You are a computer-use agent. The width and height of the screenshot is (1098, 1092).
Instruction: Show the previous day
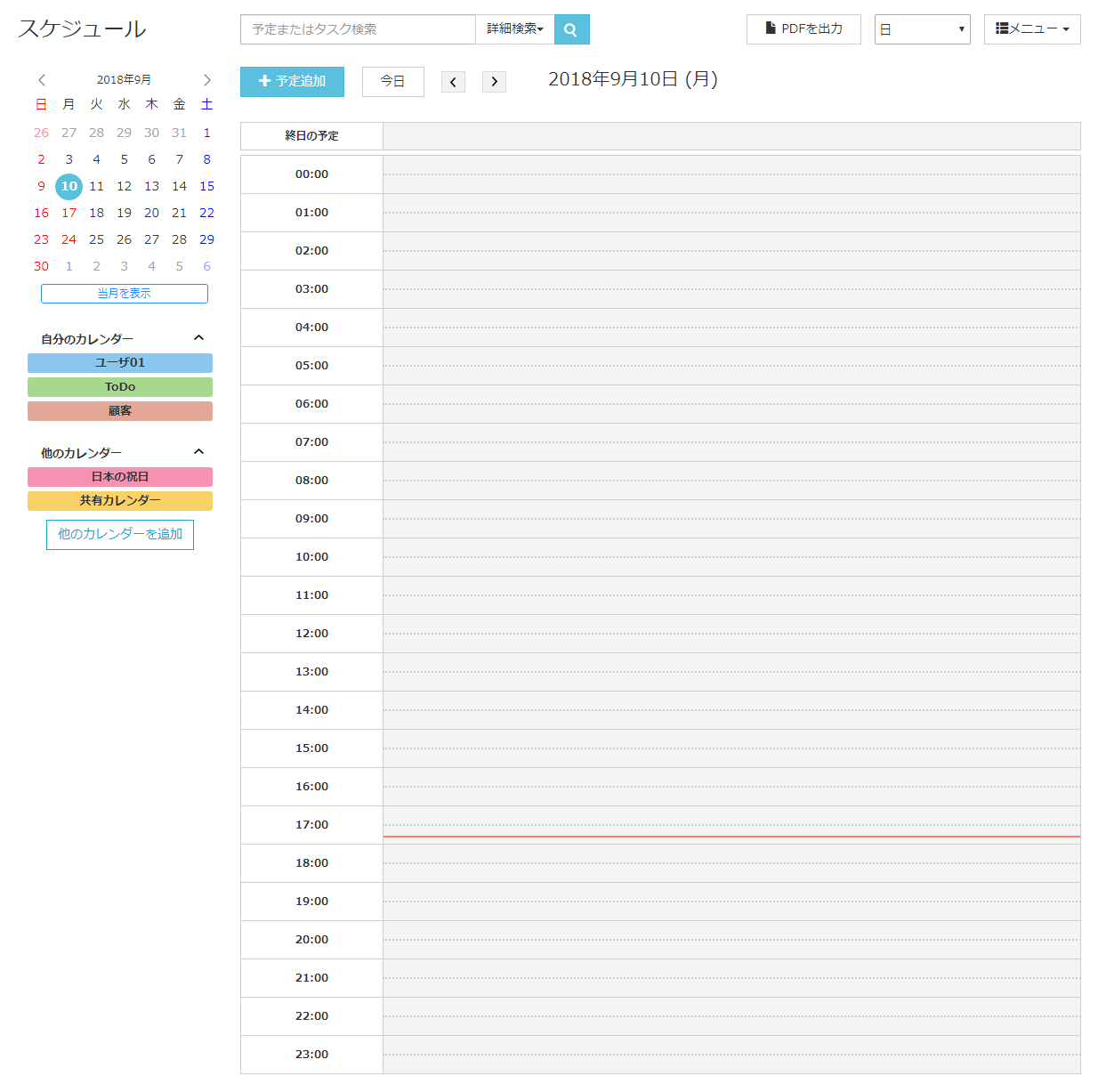(x=453, y=82)
